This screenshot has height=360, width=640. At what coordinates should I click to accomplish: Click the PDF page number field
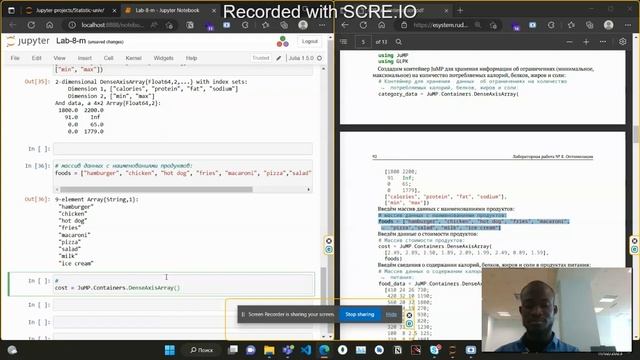coord(363,42)
